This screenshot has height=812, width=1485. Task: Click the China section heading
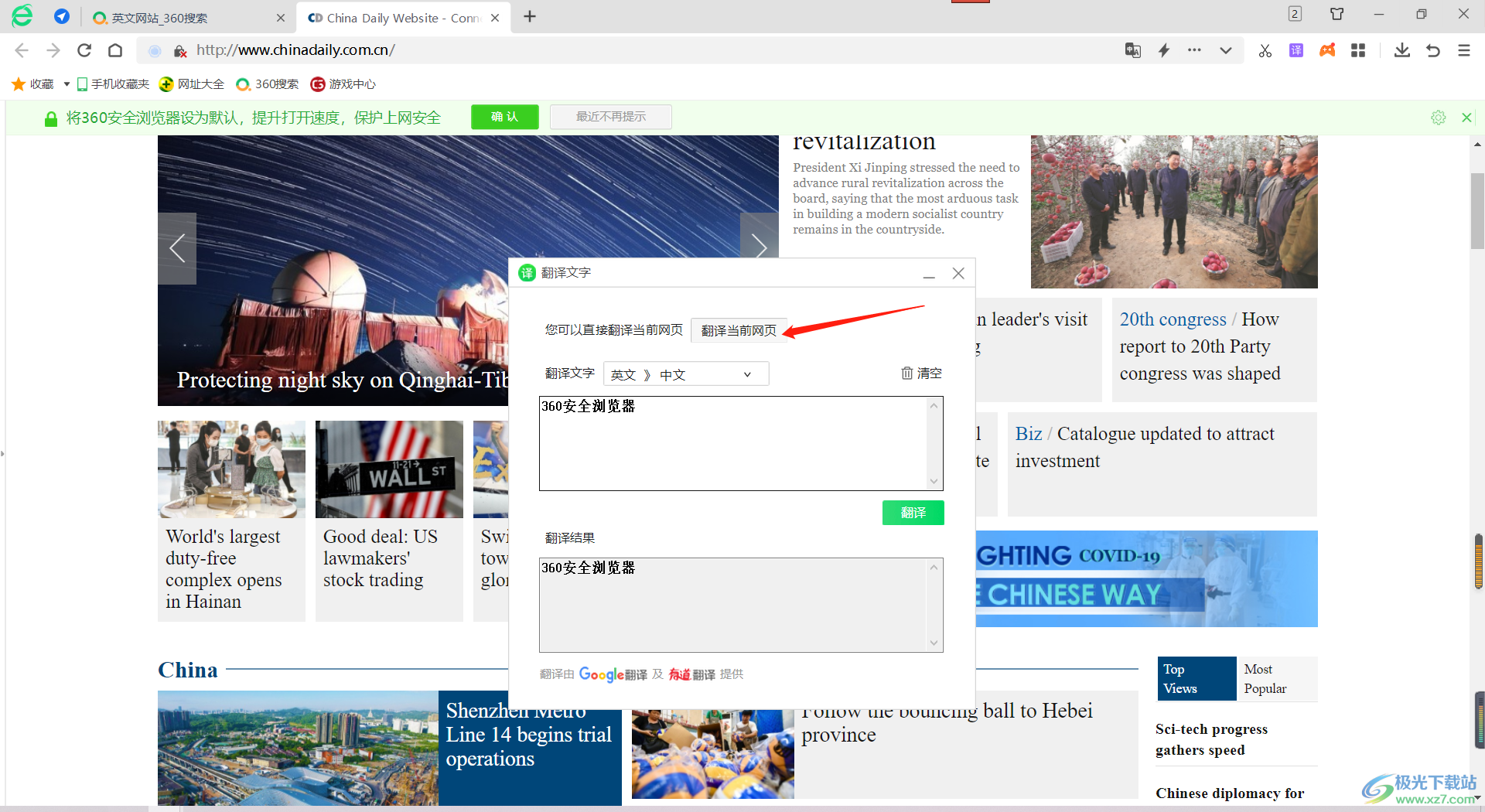tap(188, 670)
